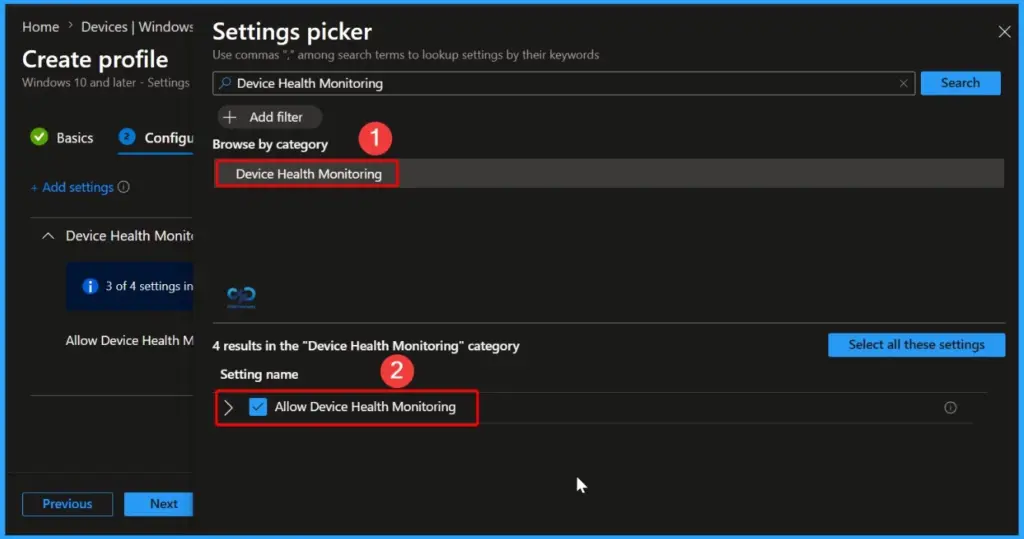Focus the Device Health Monitoring search field

point(564,83)
